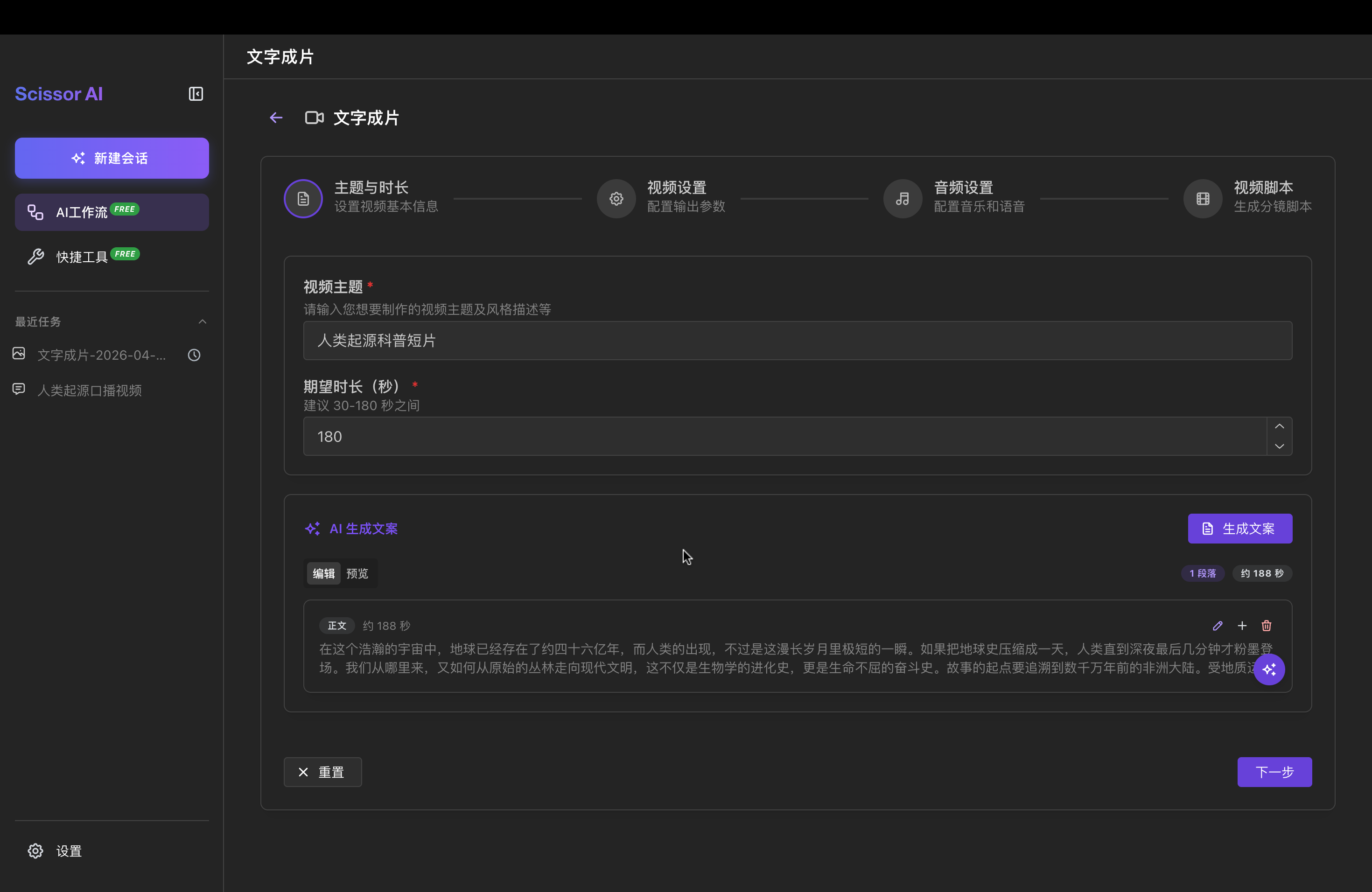This screenshot has height=892, width=1372.
Task: Edit the 正文 paragraph with pencil icon
Action: point(1218,625)
